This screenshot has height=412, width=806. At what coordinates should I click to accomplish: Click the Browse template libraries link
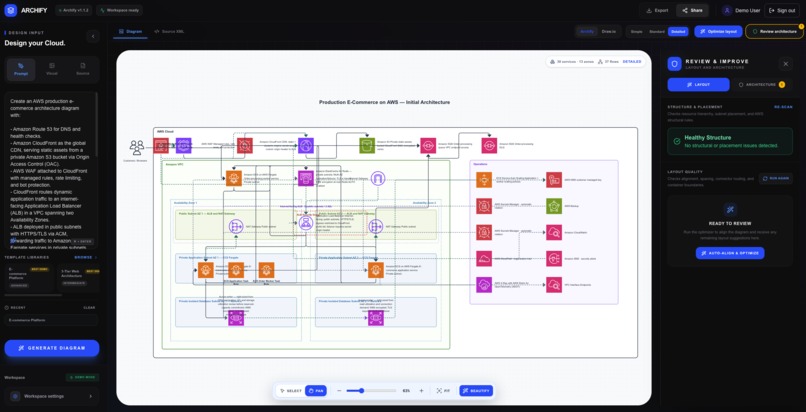click(x=86, y=257)
